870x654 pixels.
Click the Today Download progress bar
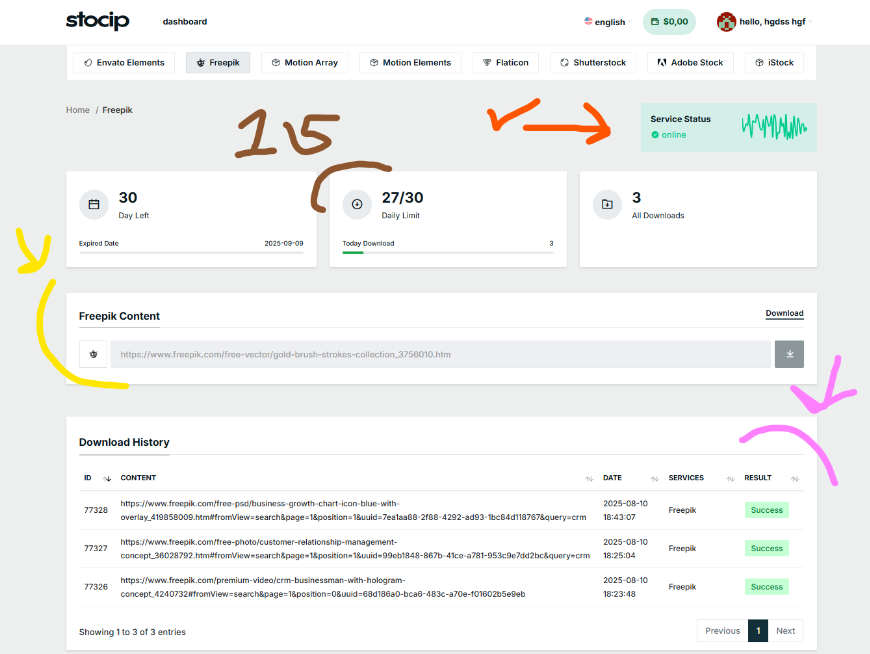(448, 253)
